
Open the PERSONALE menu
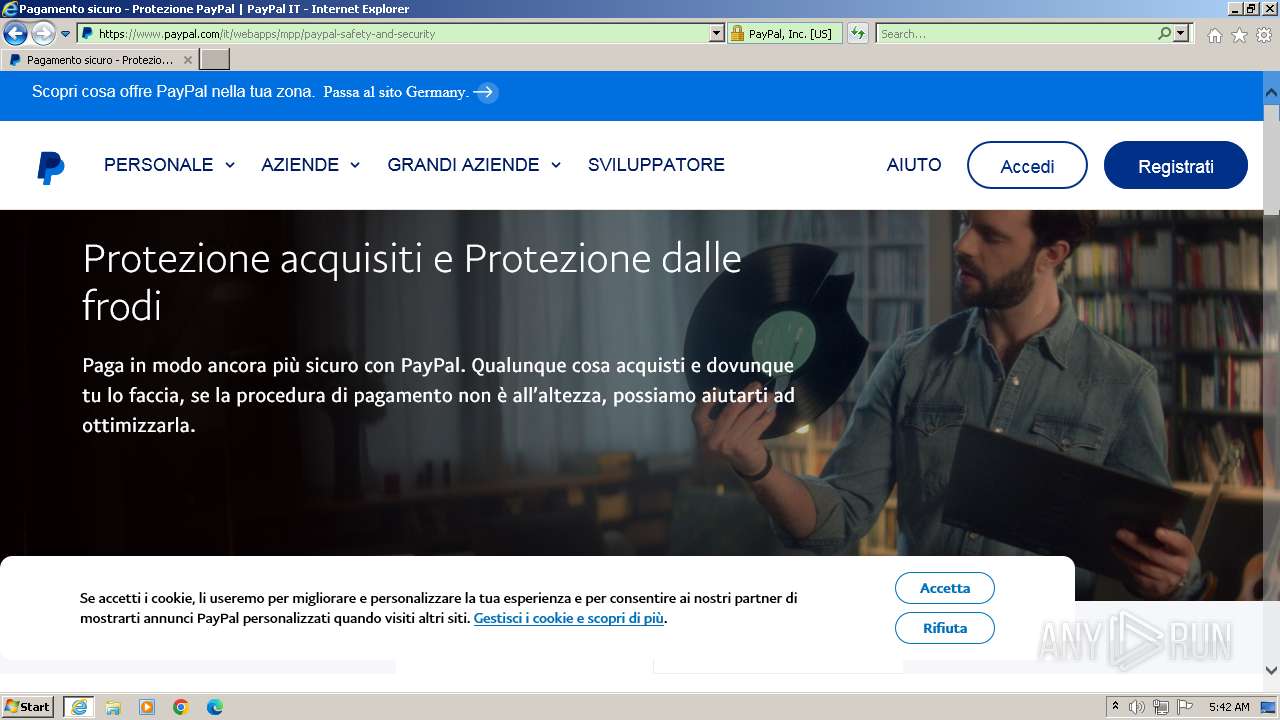158,165
